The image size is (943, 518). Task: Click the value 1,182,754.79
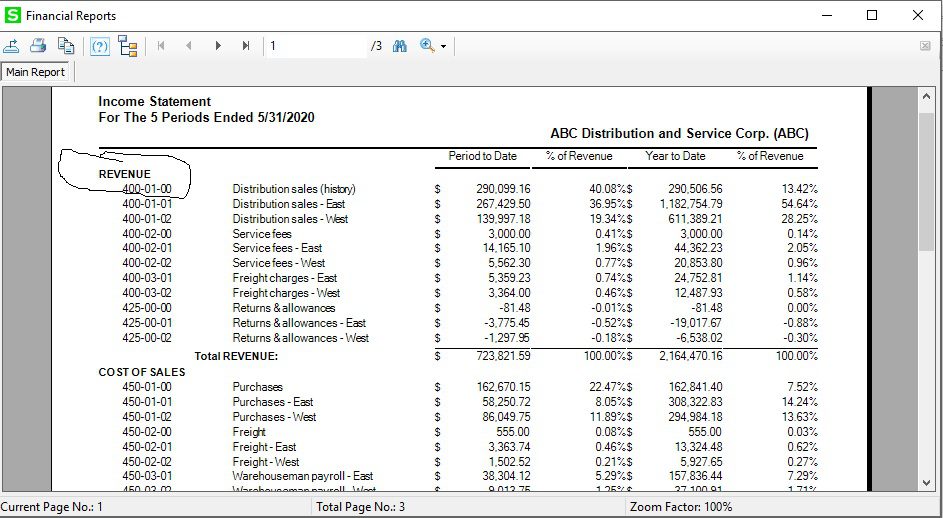click(x=691, y=204)
